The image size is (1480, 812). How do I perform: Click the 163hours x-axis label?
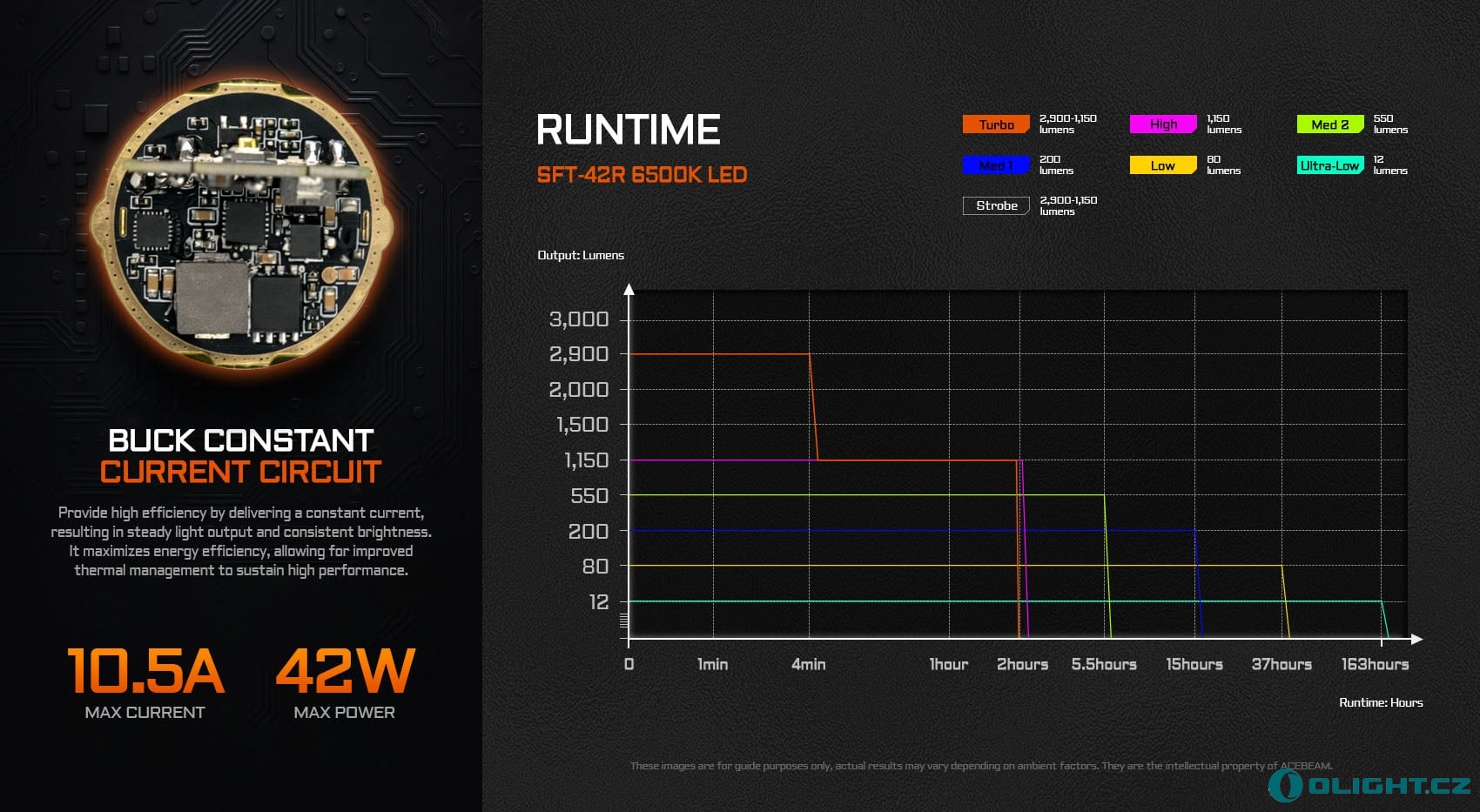(1375, 664)
